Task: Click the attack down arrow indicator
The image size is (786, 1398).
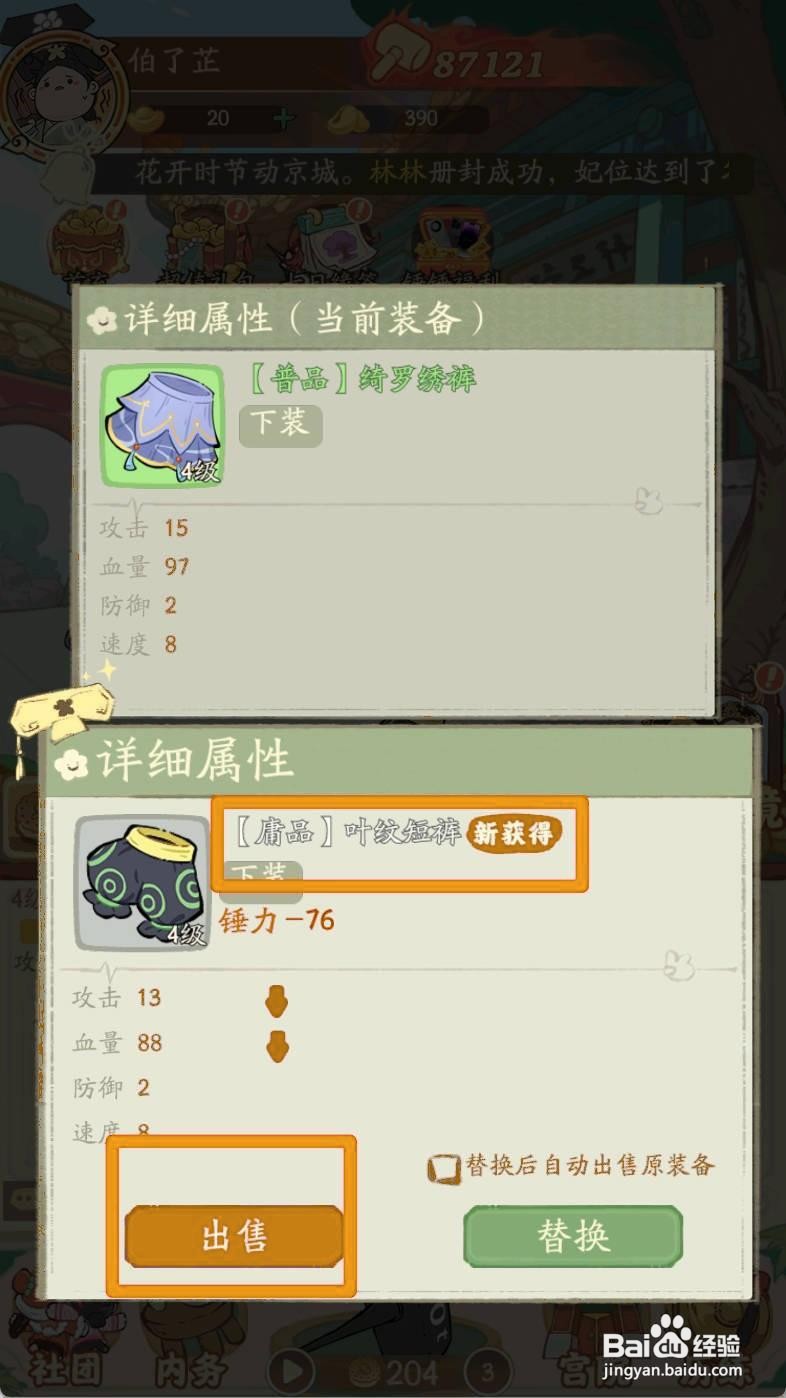Action: point(276,999)
